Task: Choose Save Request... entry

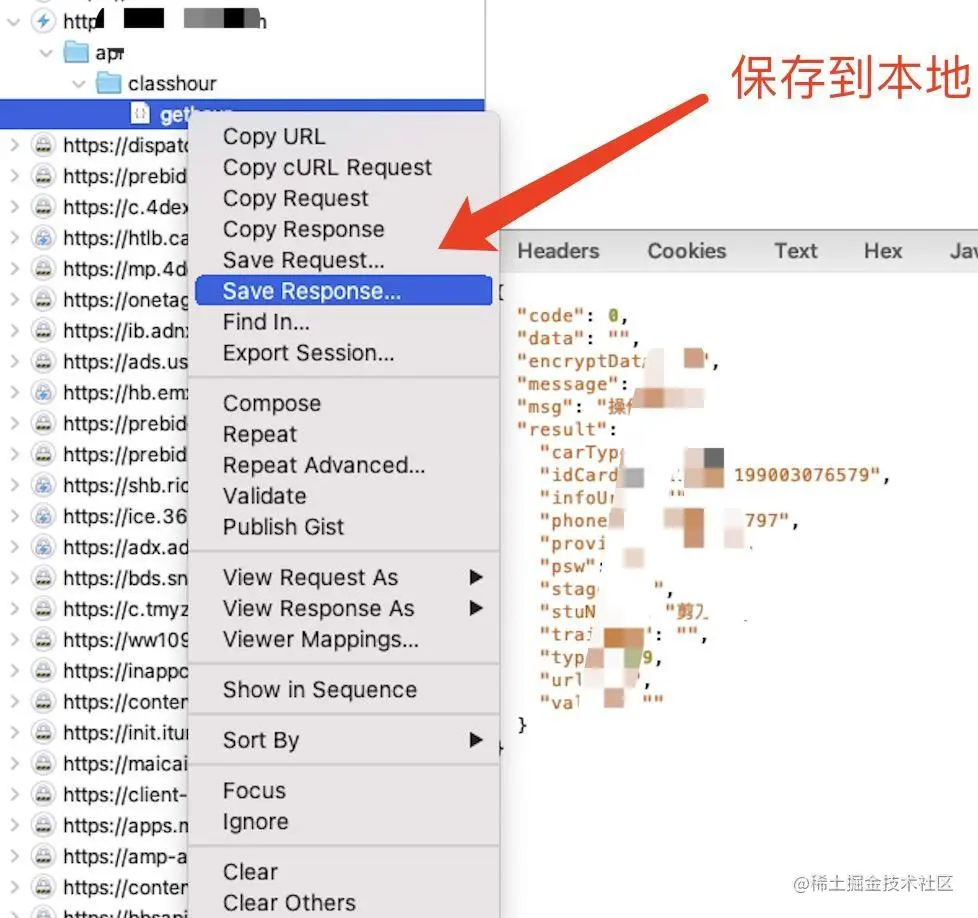Action: click(303, 260)
